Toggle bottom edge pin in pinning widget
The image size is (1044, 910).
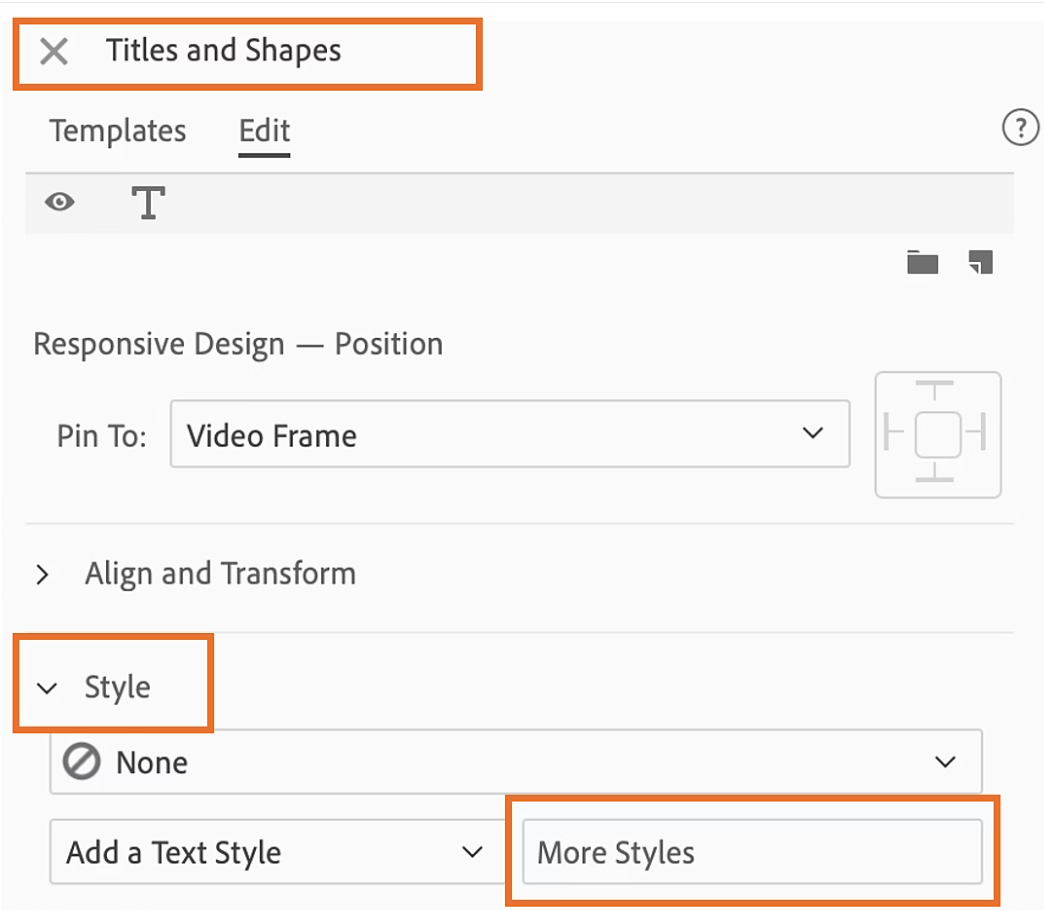(x=936, y=474)
